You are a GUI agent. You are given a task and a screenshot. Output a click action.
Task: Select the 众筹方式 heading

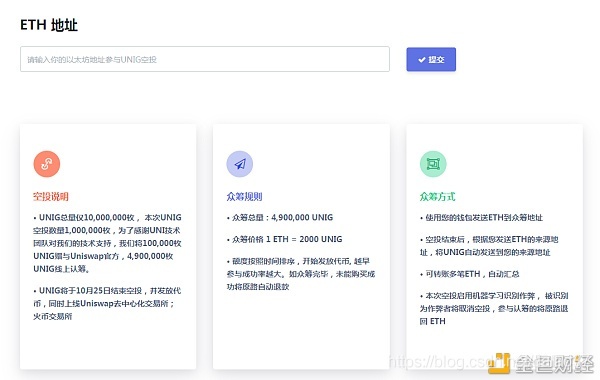(437, 197)
